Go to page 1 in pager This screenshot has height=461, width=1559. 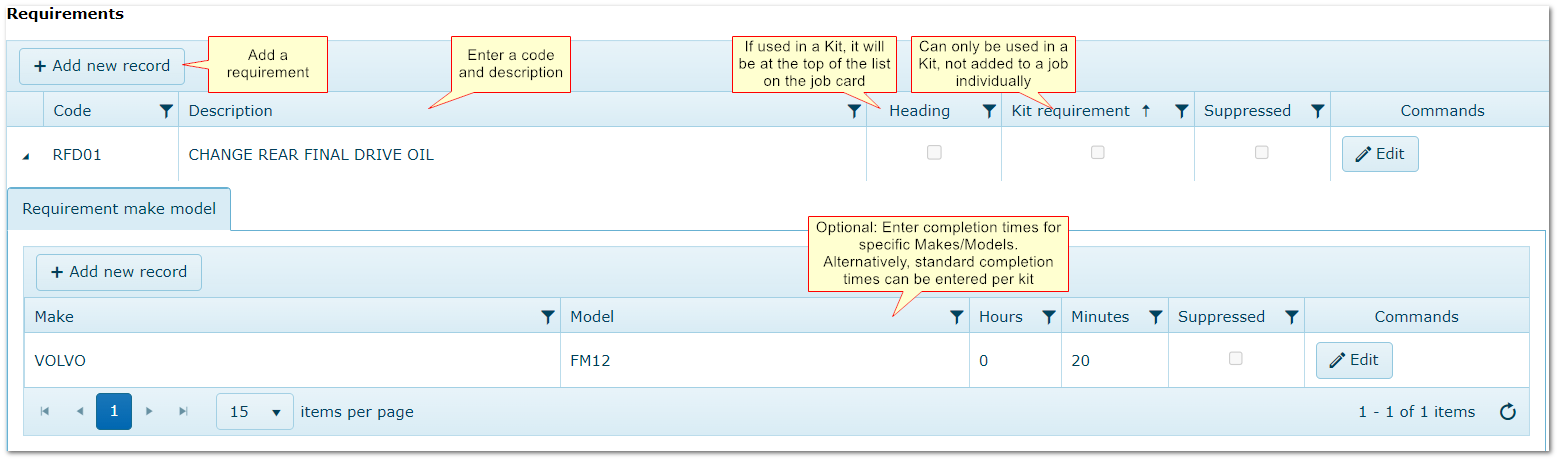pos(114,412)
